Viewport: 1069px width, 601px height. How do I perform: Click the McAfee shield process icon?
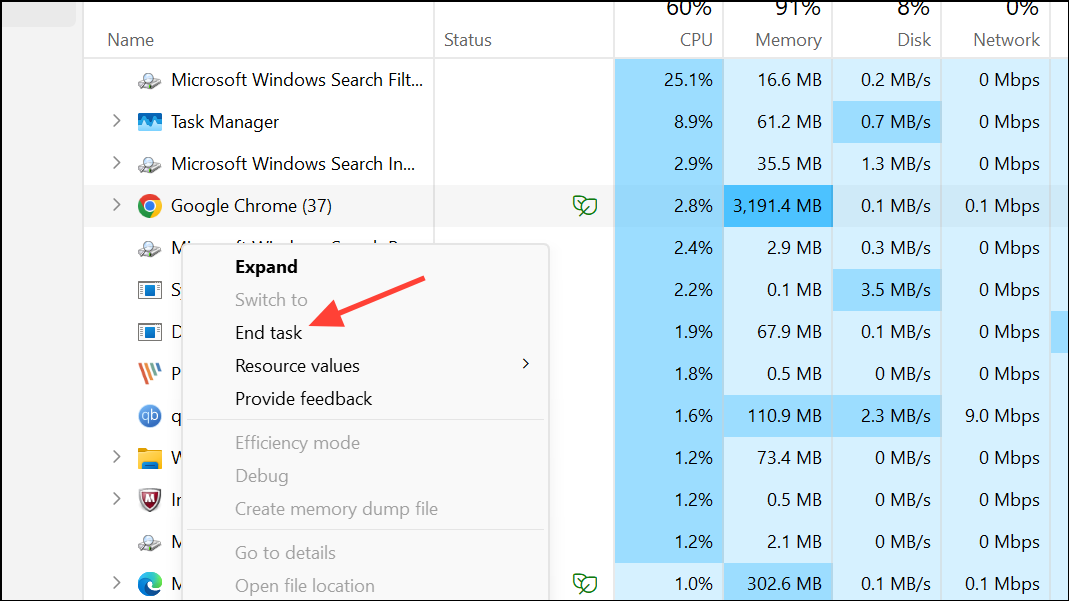pyautogui.click(x=150, y=500)
